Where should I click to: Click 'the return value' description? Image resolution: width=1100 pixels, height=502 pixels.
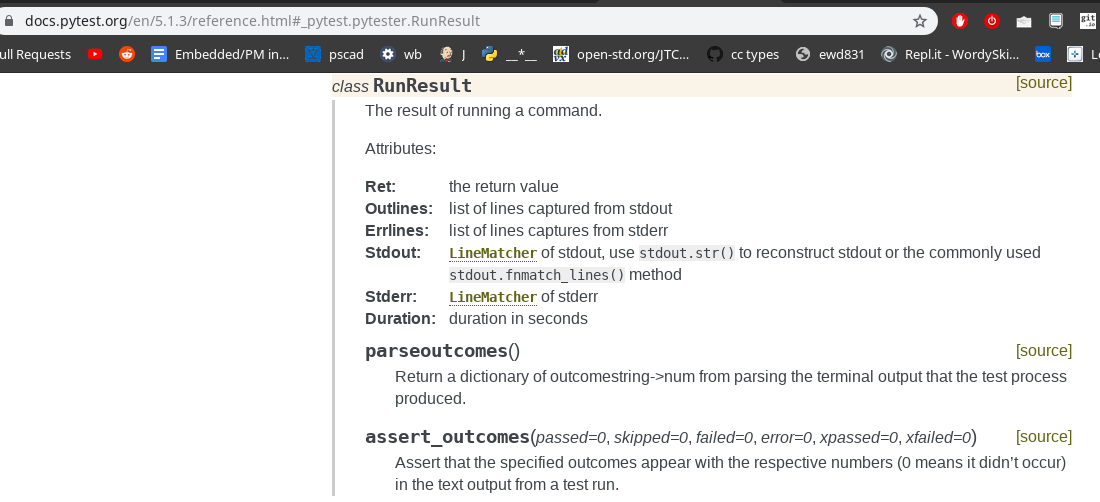504,186
